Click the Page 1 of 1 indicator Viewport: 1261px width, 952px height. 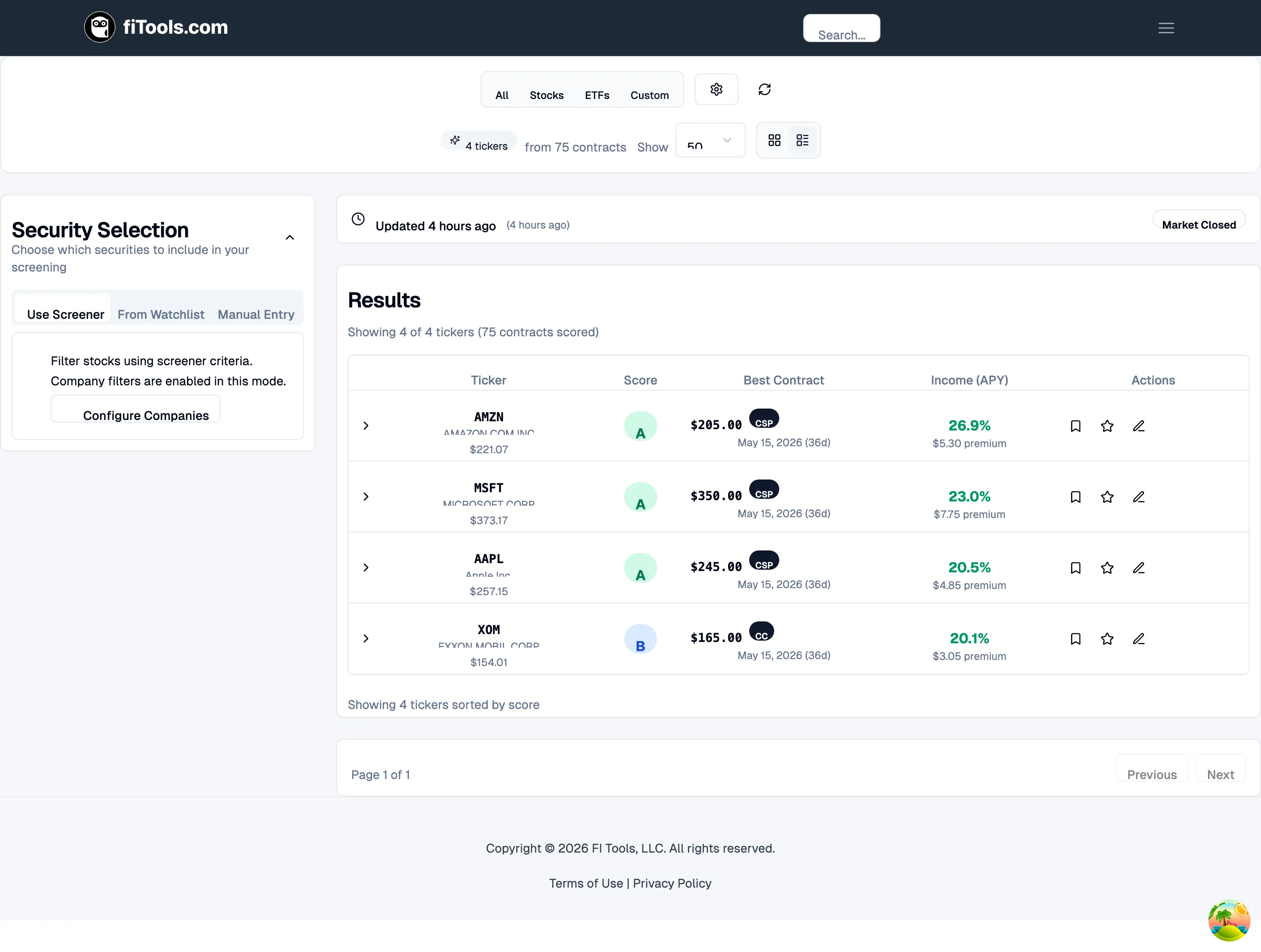(380, 775)
